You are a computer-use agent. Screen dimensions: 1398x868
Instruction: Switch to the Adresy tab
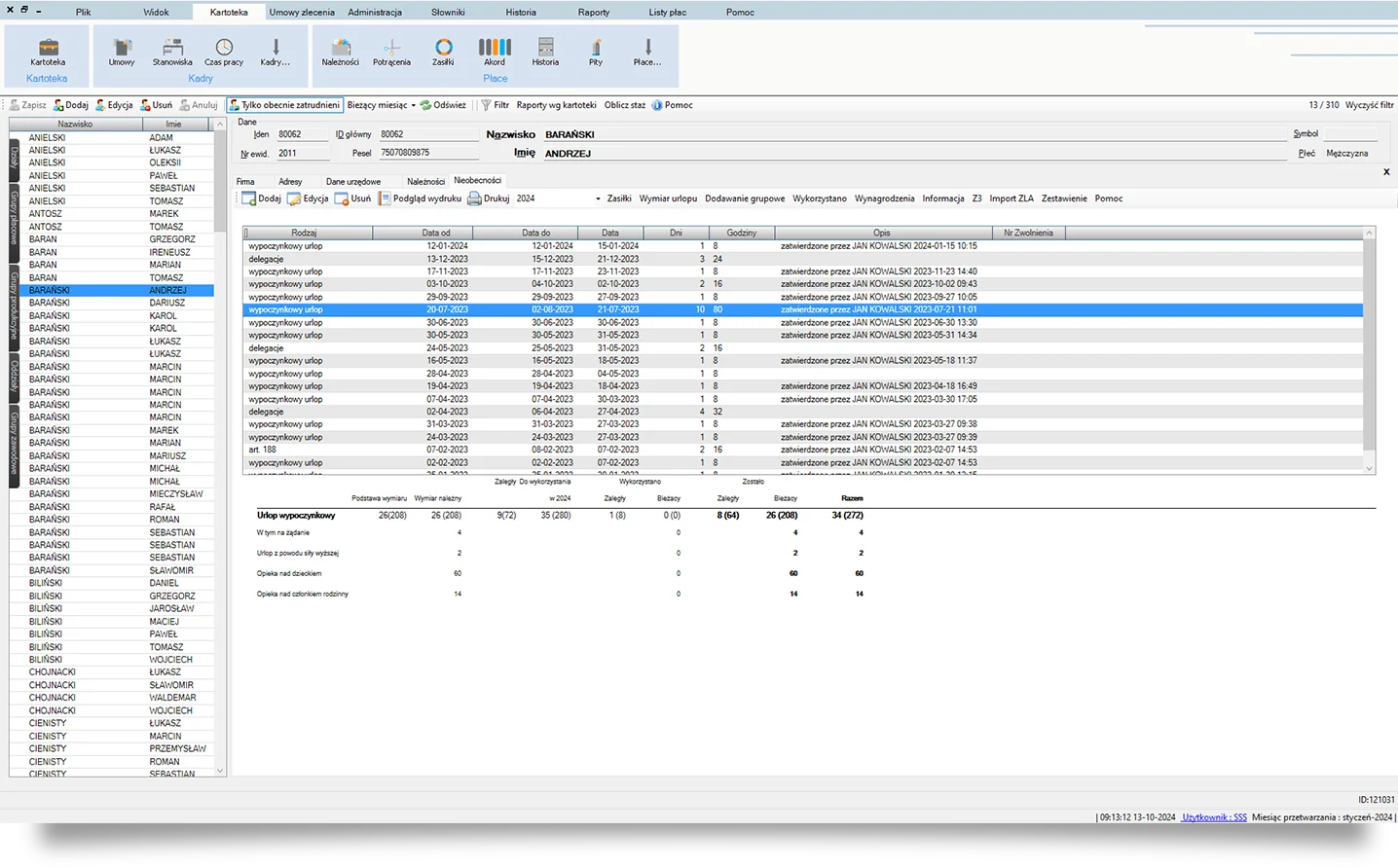pyautogui.click(x=290, y=182)
